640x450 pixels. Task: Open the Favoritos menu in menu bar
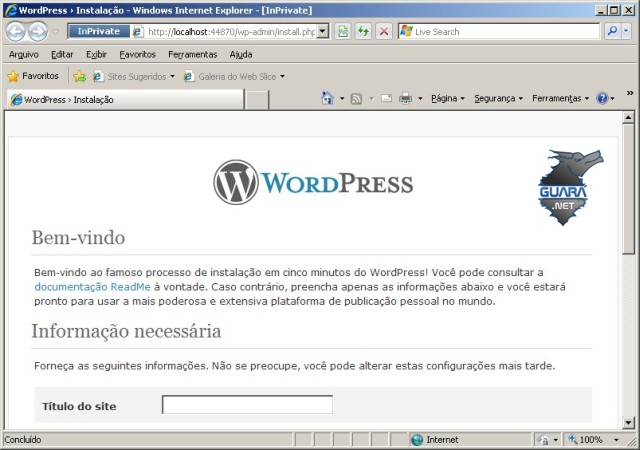138,54
